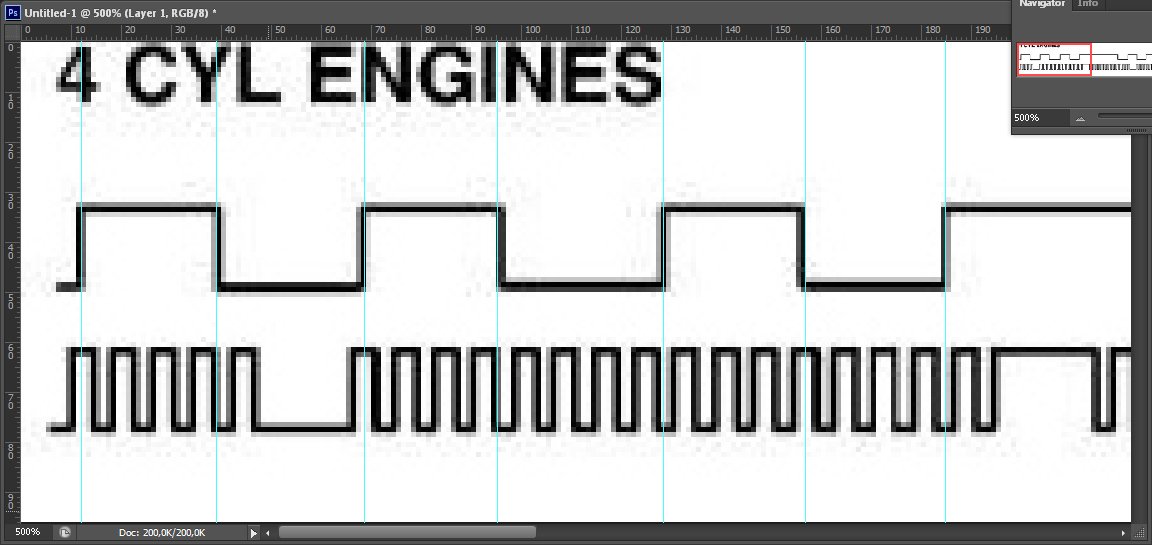1152x545 pixels.
Task: Click the status bar preview icon beside 500%
Action: (x=65, y=533)
